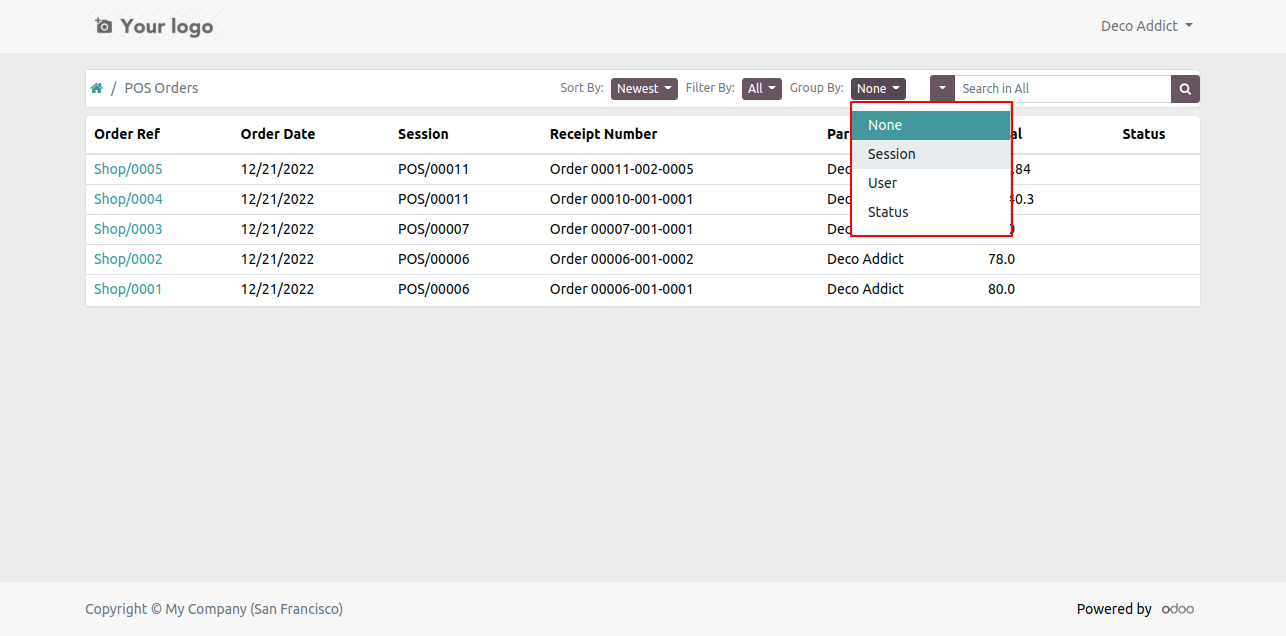Click the Copyright My Company footer text

(214, 609)
